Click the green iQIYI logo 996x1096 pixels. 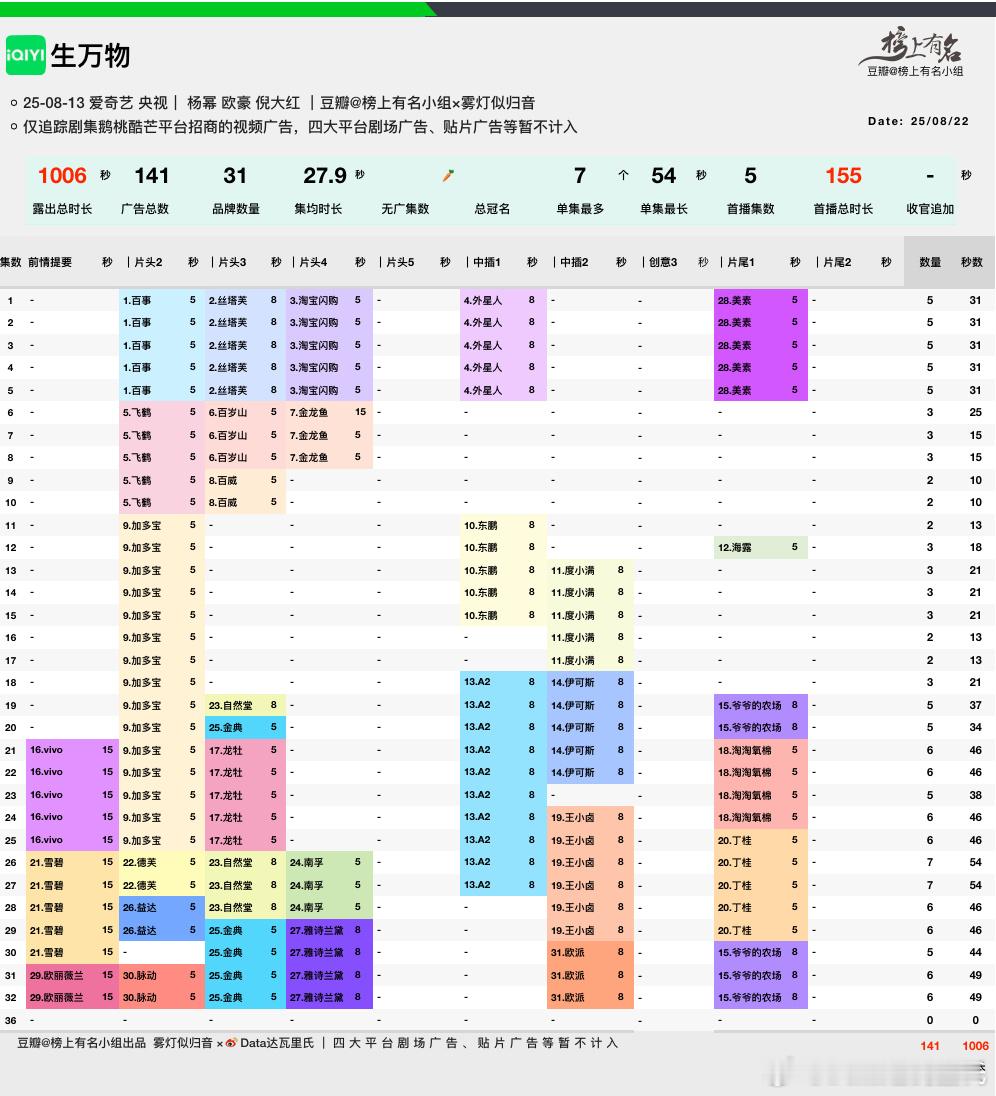pos(25,55)
